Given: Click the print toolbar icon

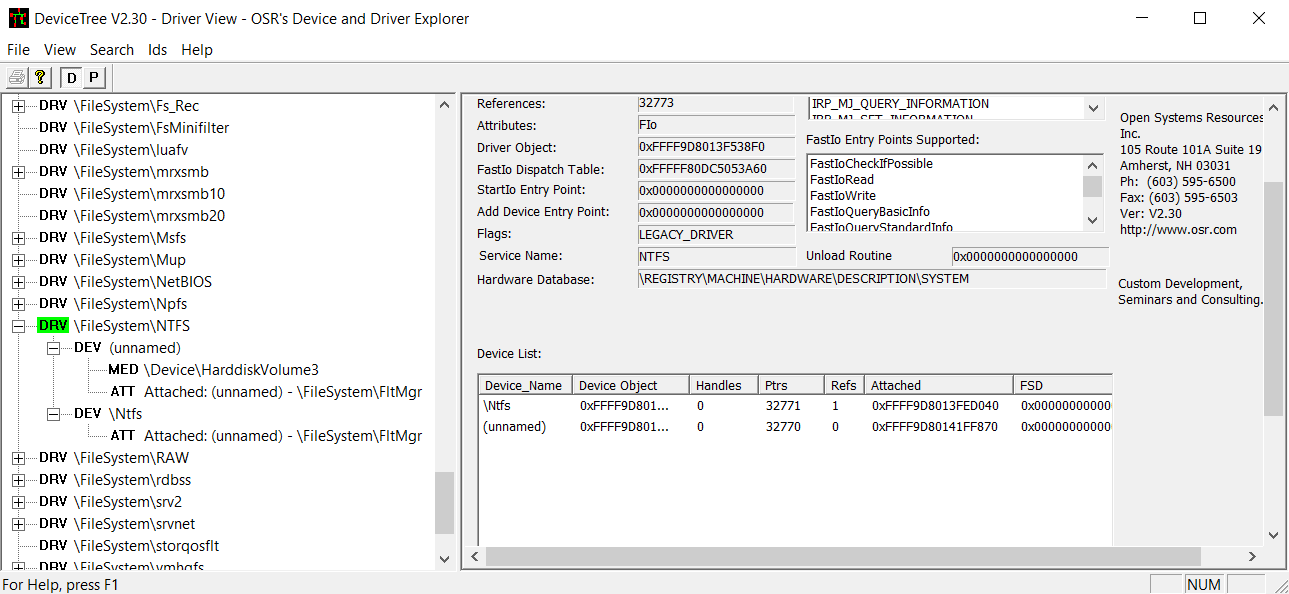Looking at the screenshot, I should (17, 77).
